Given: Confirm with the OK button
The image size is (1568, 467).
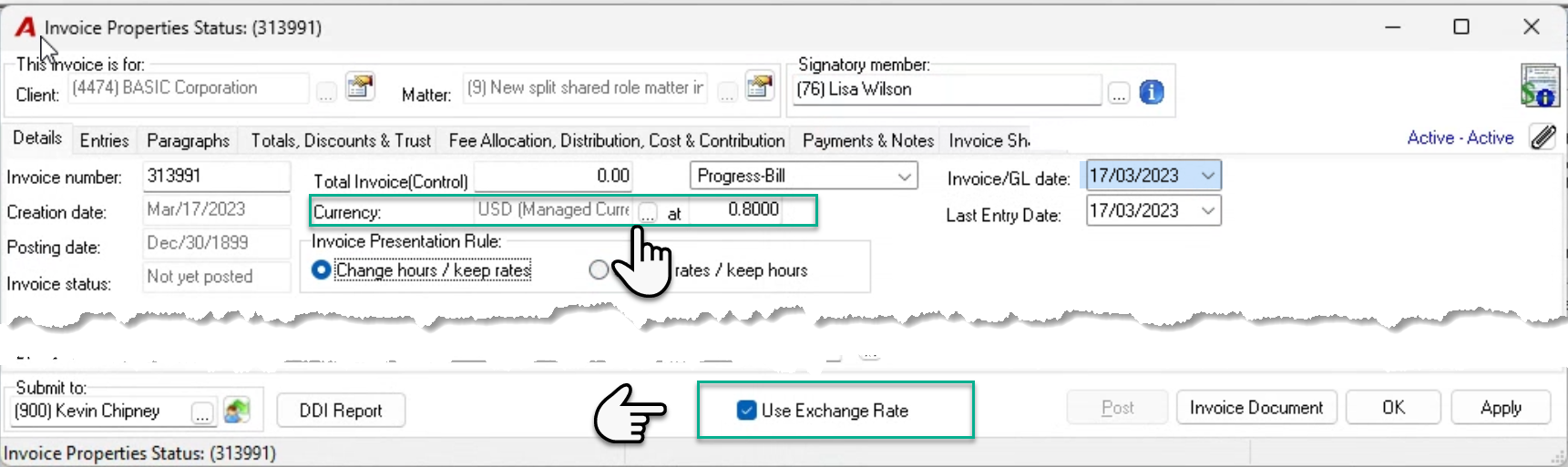Looking at the screenshot, I should tap(1393, 408).
